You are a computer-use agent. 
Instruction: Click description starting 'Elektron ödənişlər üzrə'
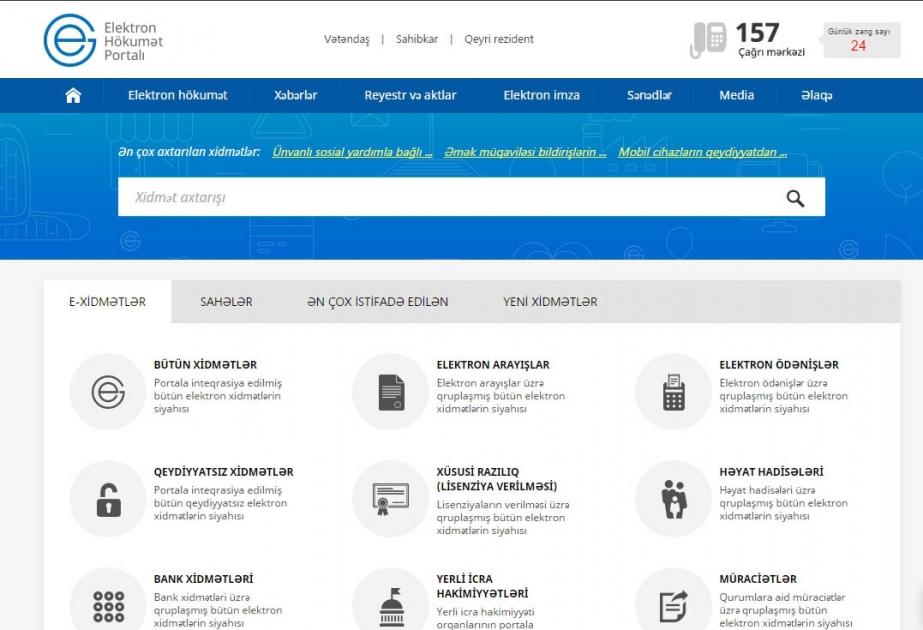click(x=783, y=396)
